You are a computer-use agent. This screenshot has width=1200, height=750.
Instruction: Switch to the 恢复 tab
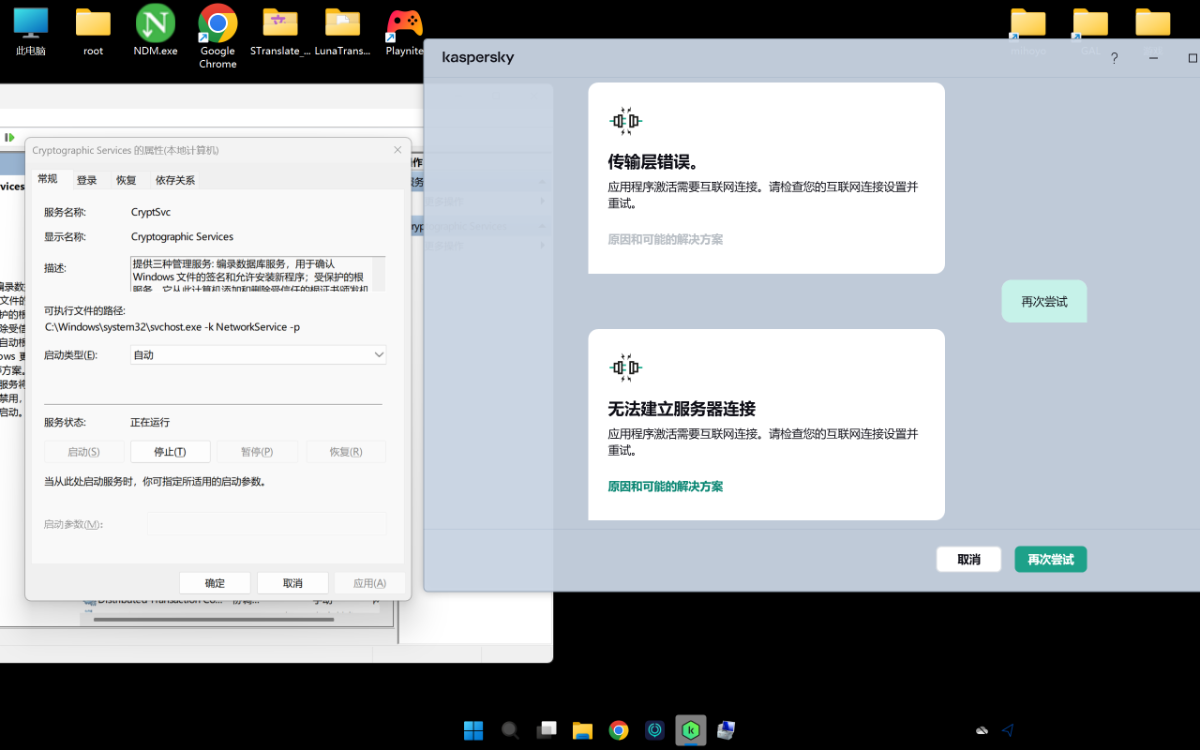[126, 180]
